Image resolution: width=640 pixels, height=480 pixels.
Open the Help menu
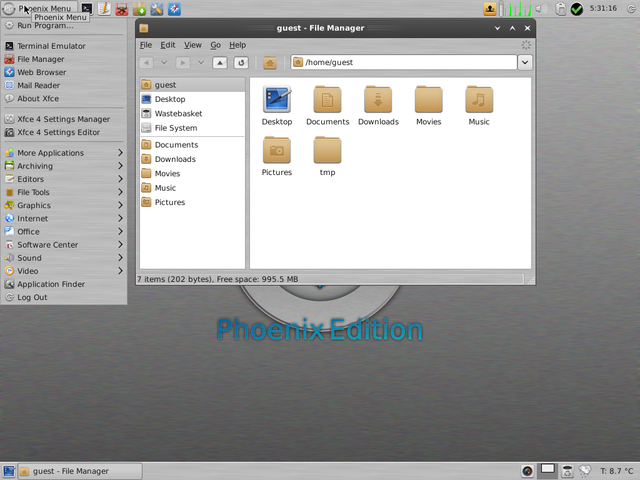237,45
